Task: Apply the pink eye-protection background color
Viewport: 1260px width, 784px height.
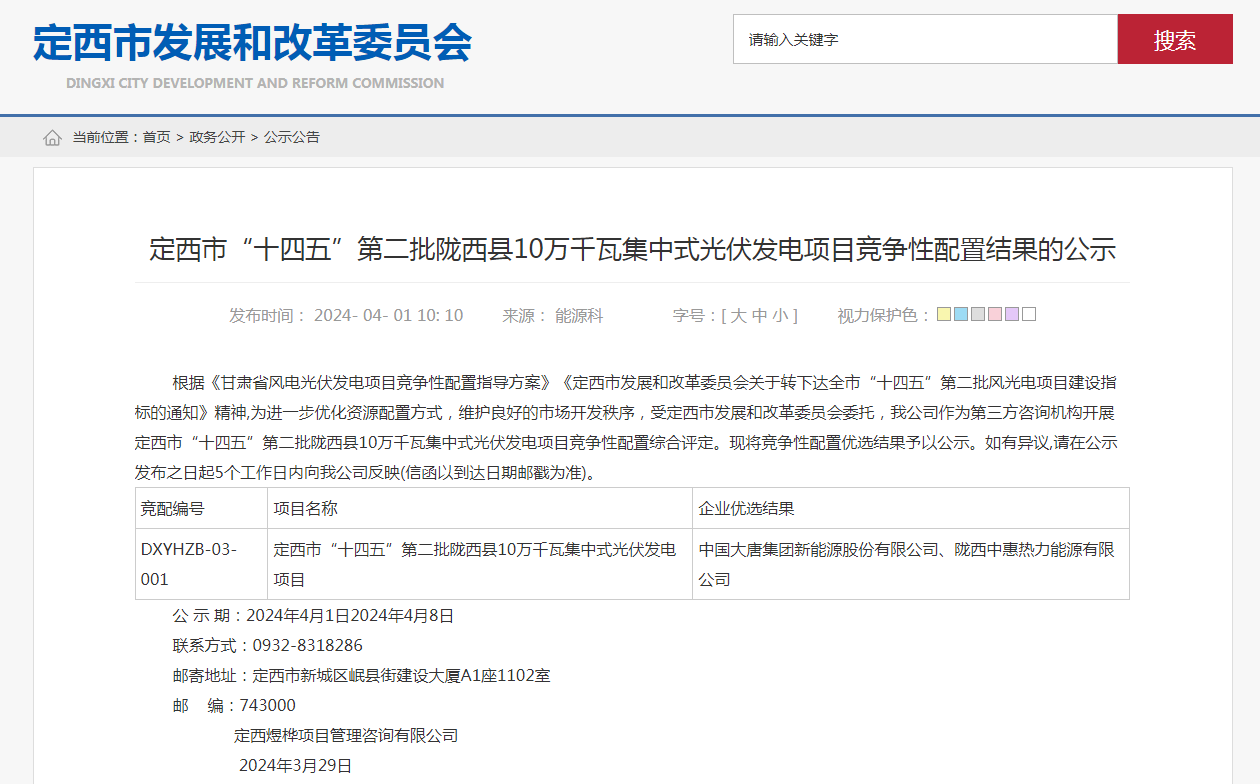Action: click(995, 314)
